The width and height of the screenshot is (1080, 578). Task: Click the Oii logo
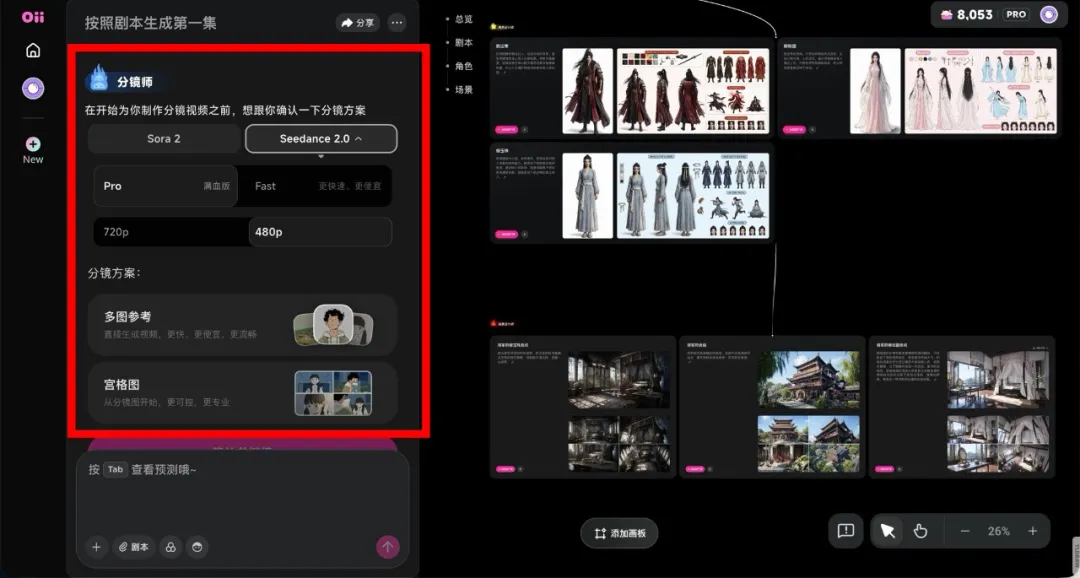tap(32, 17)
